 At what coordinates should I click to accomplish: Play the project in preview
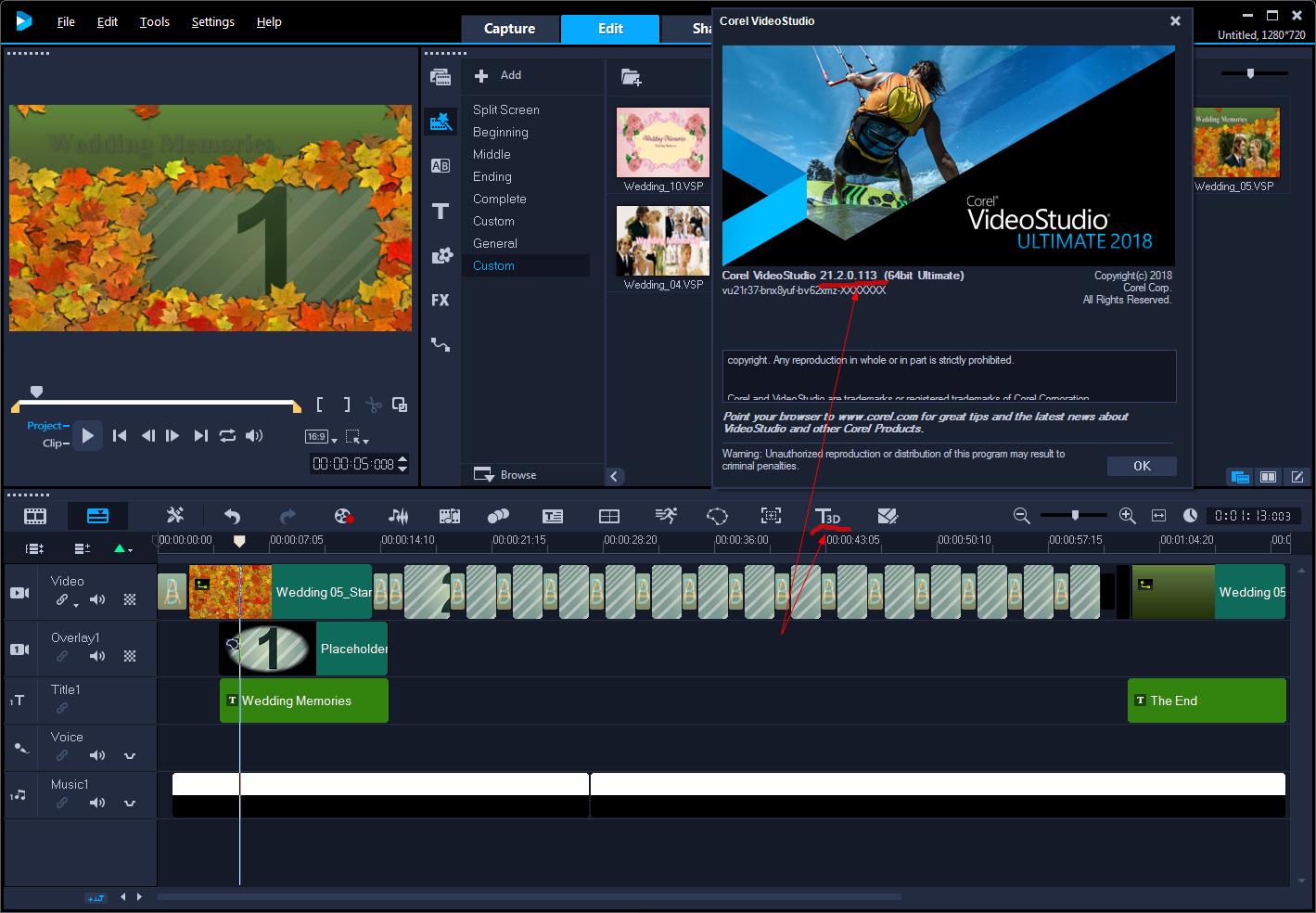(x=87, y=435)
